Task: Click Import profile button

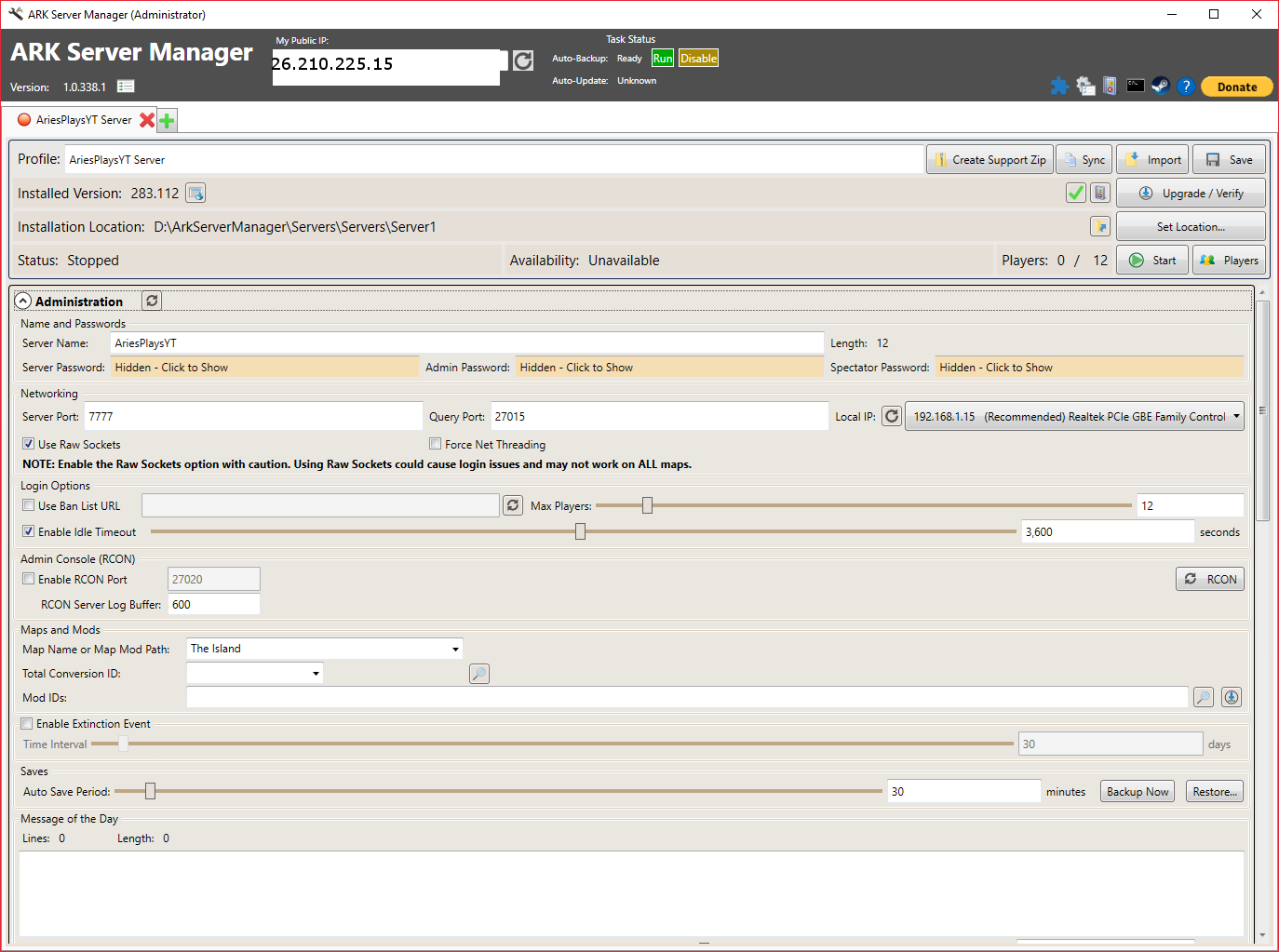Action: [x=1152, y=159]
